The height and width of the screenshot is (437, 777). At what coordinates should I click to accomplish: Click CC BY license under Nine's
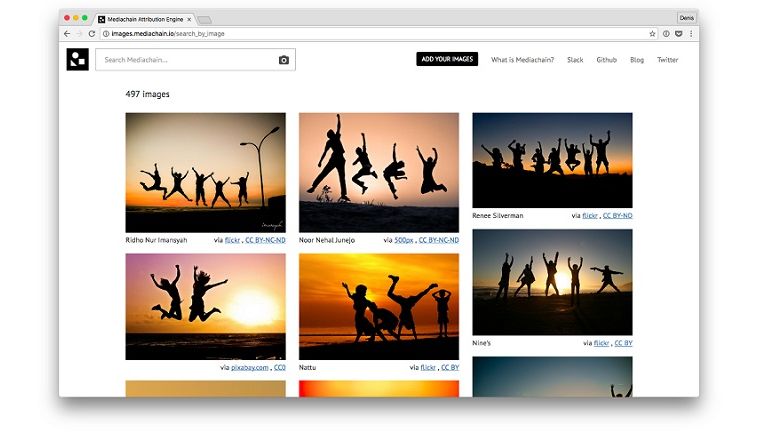(x=623, y=343)
